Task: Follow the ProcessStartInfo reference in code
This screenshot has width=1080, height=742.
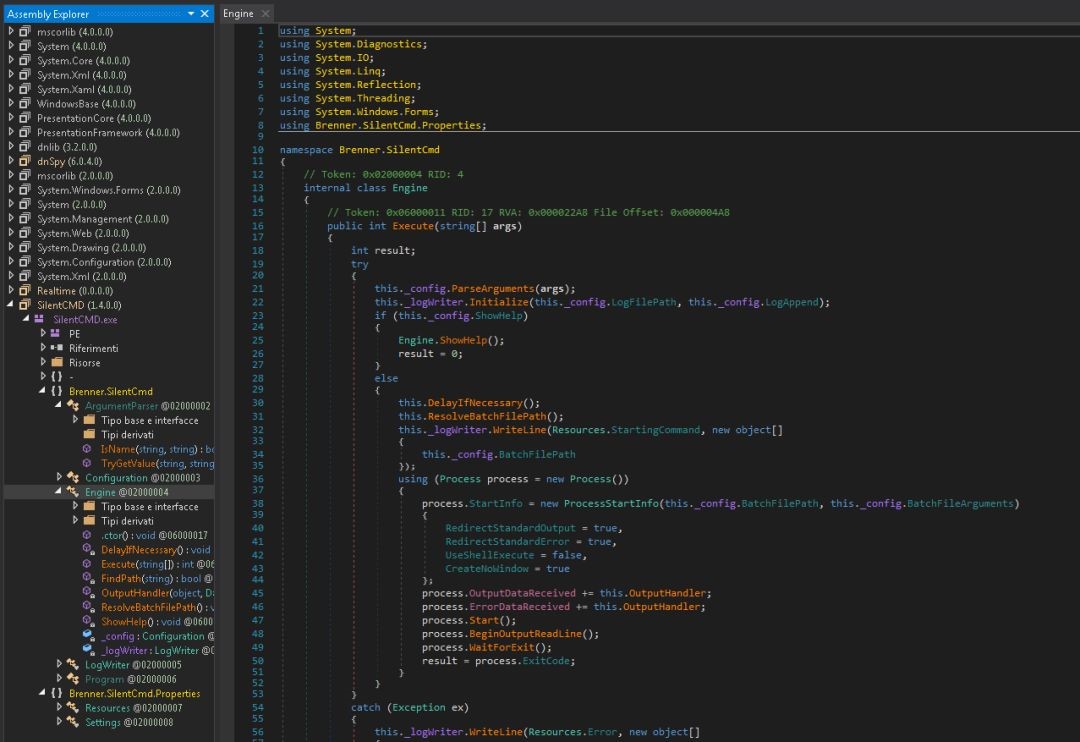Action: pos(610,504)
